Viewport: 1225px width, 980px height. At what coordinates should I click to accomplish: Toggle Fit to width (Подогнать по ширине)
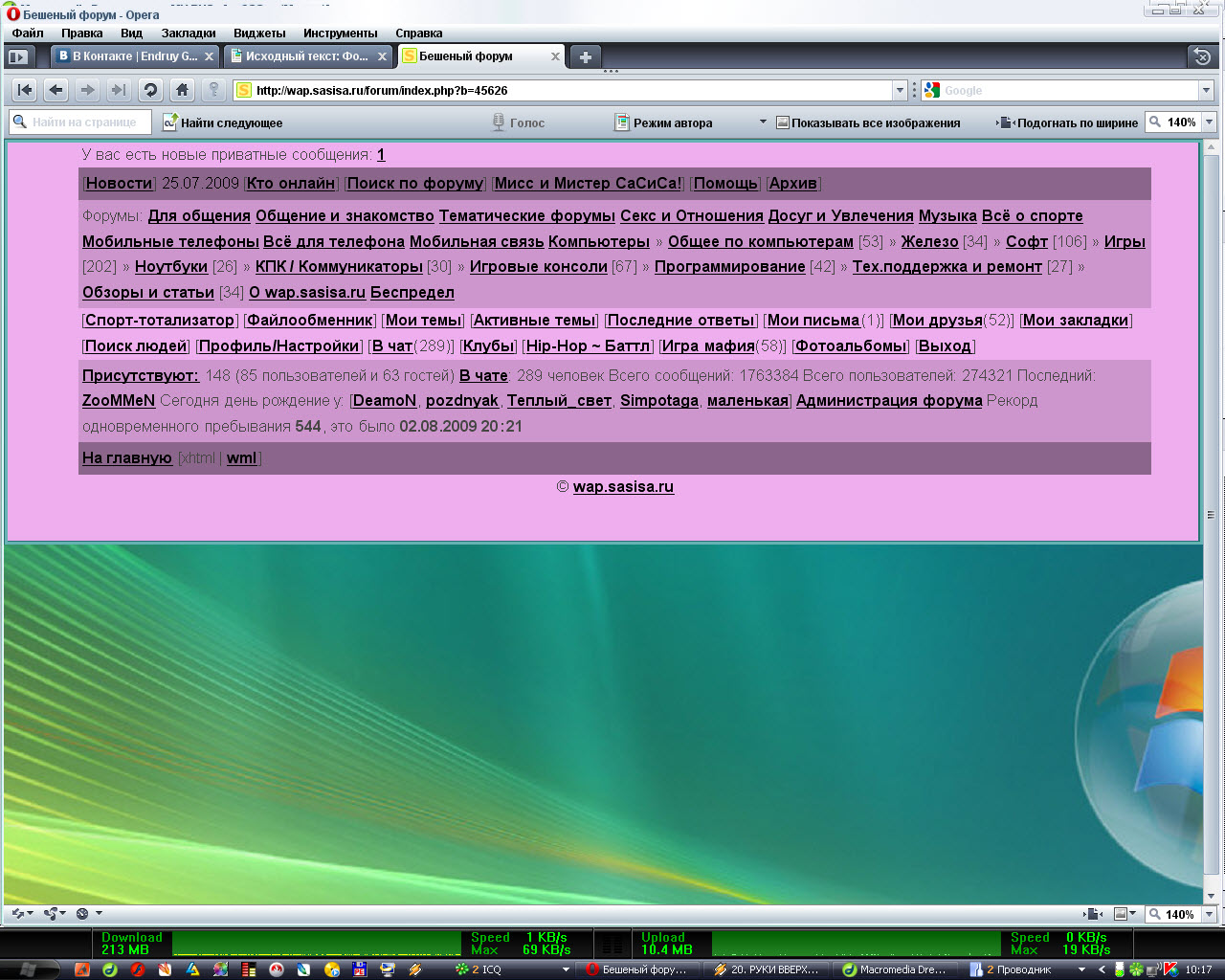(1067, 122)
